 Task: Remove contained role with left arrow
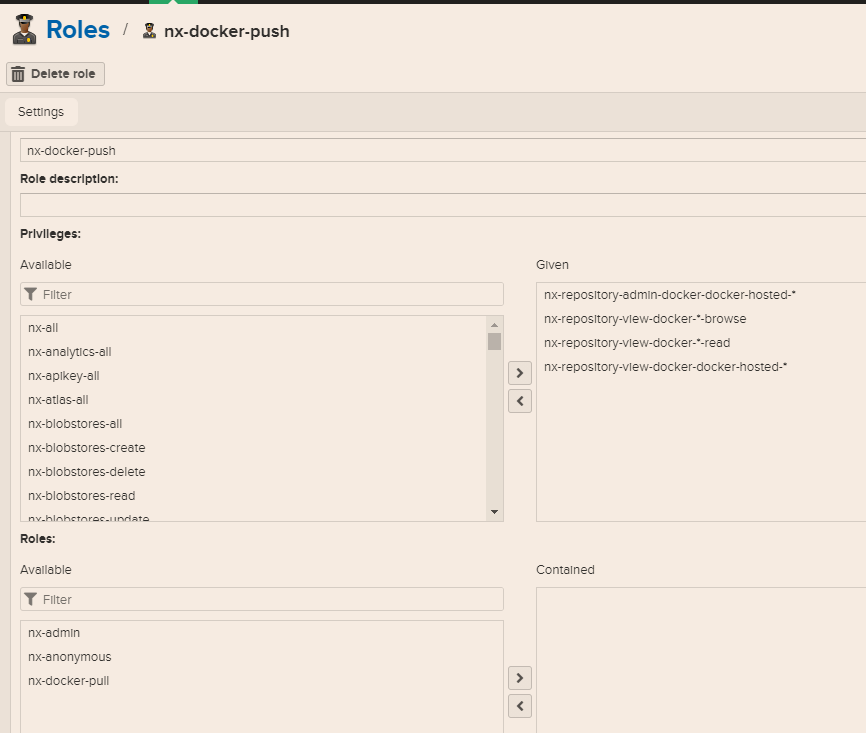click(520, 706)
